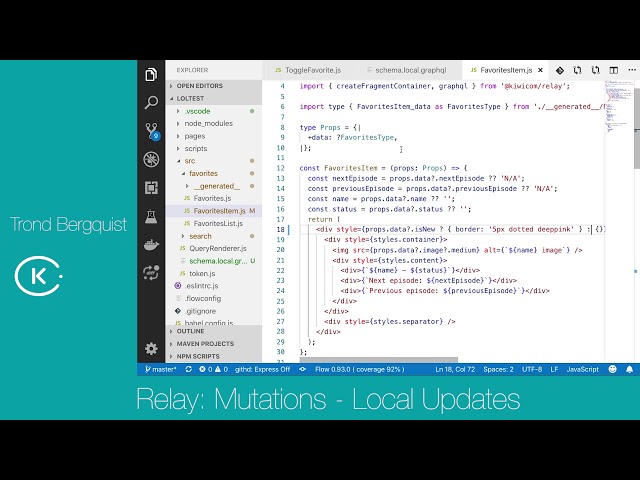Click the synchronize changes icon in status bar

tap(188, 369)
